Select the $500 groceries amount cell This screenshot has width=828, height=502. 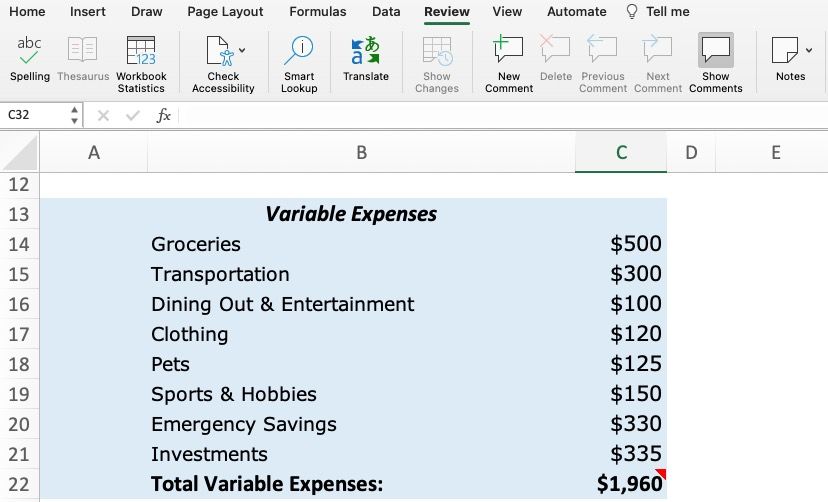click(621, 244)
